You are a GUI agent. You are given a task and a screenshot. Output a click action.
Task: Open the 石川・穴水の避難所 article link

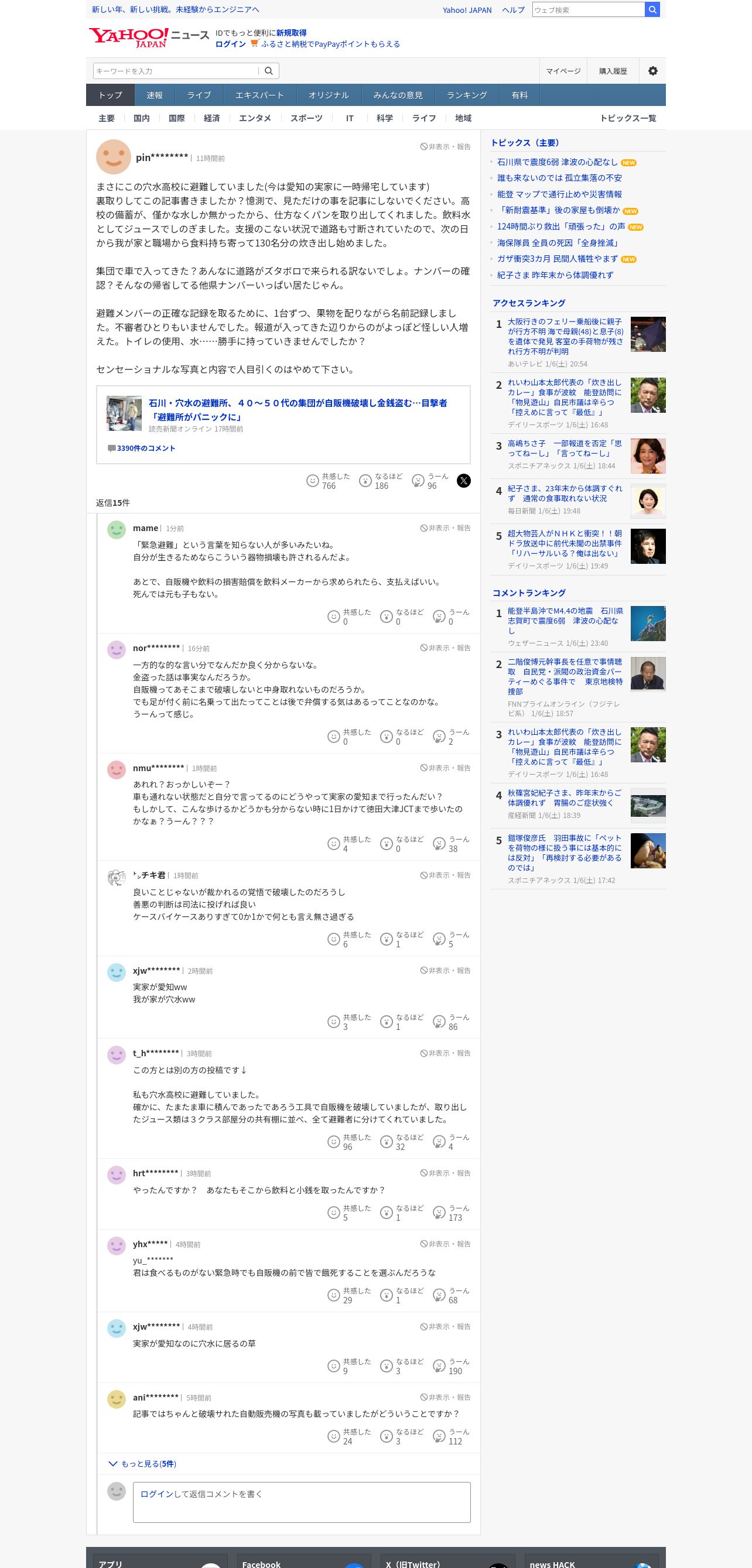pos(298,410)
